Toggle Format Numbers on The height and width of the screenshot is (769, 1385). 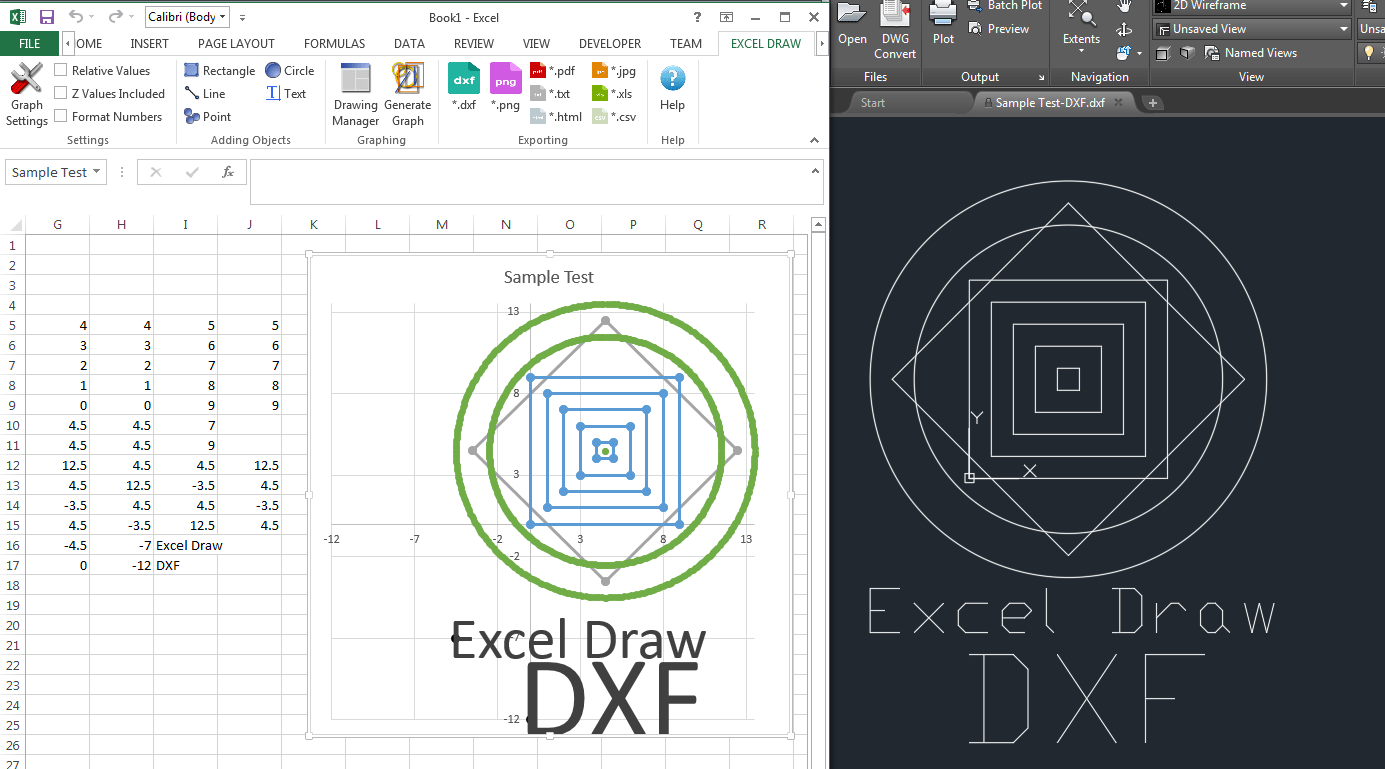click(61, 116)
